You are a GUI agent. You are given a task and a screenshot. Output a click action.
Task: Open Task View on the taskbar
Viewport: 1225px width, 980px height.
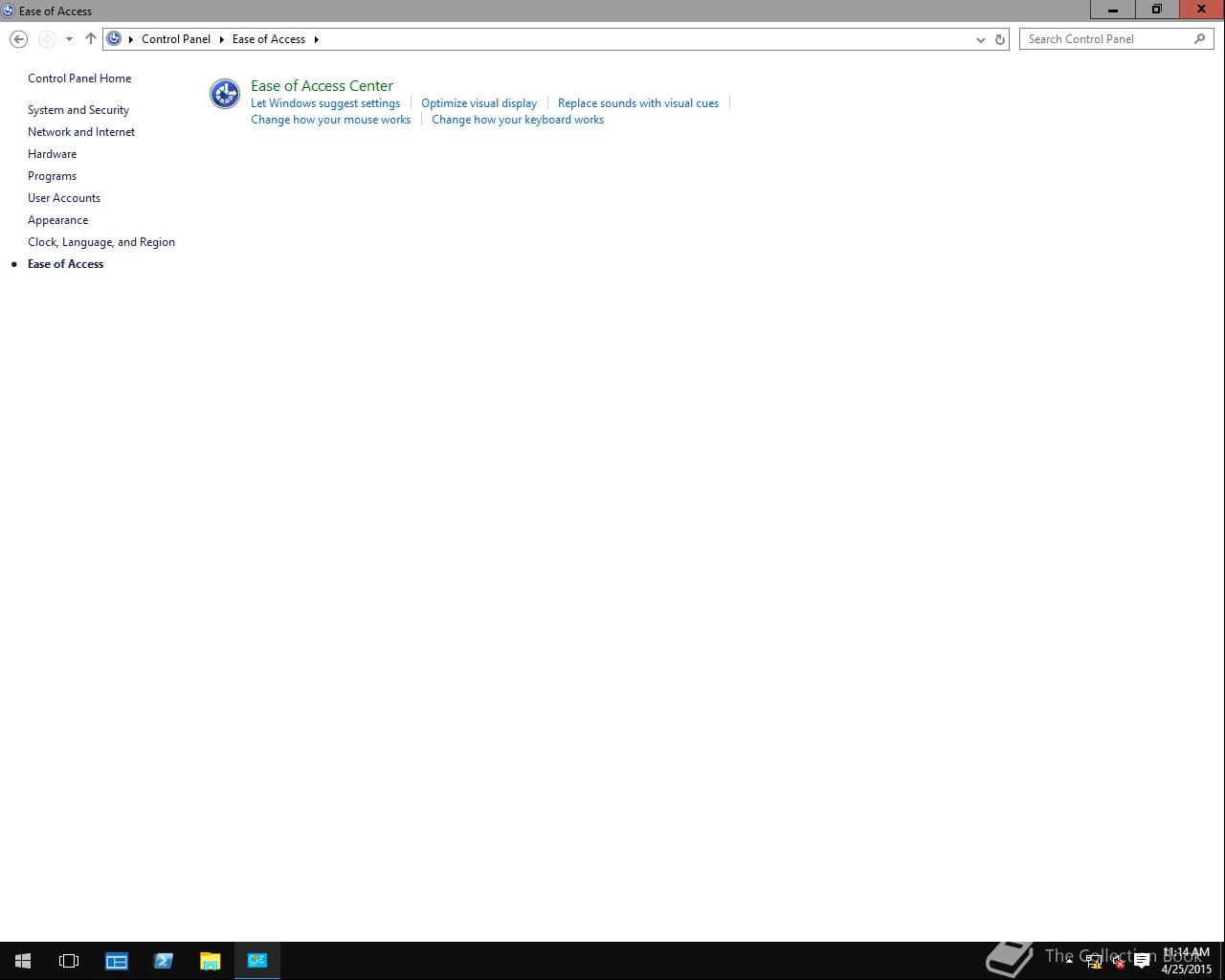tap(69, 961)
